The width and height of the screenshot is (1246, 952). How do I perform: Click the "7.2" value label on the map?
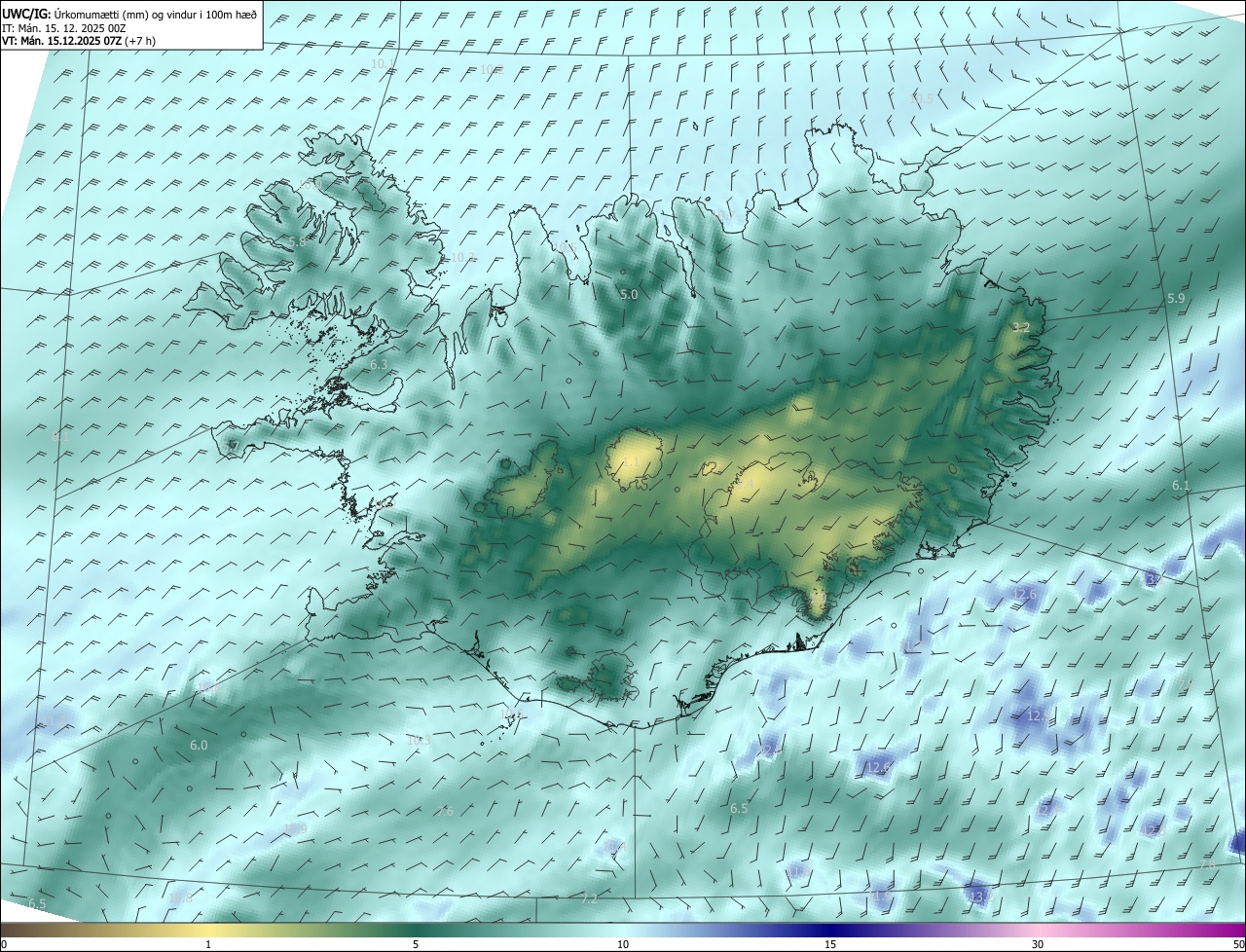click(x=589, y=898)
